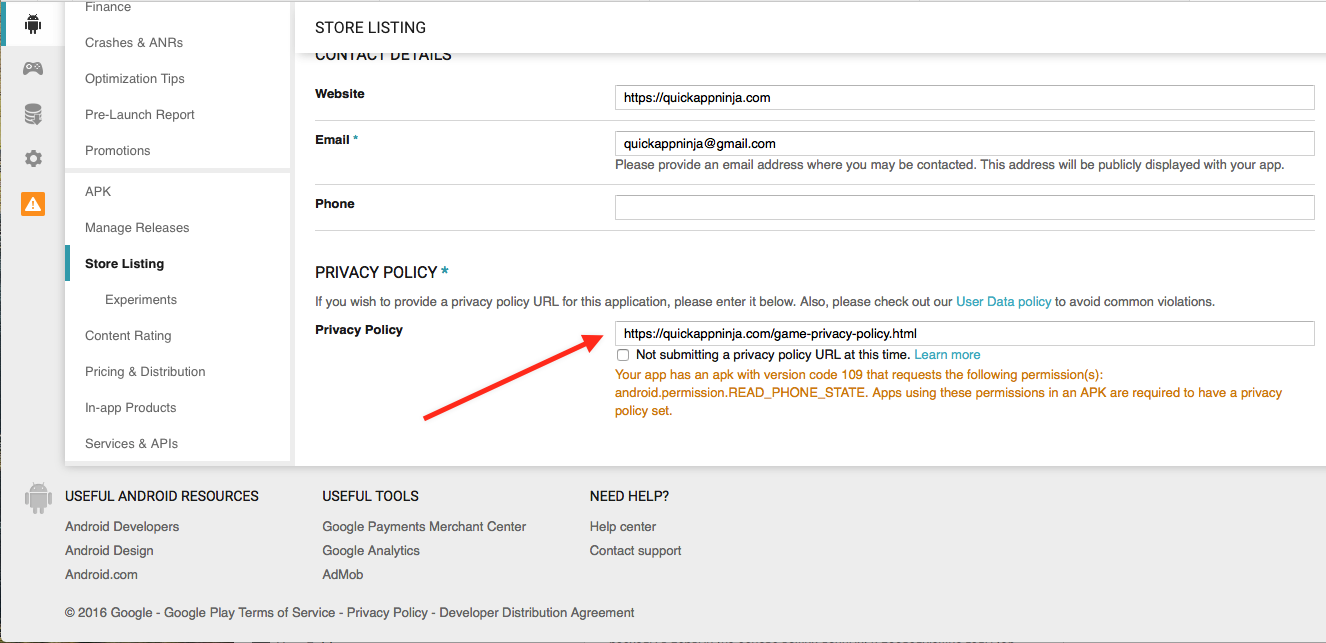1326x643 pixels.
Task: Click into the Website URL field
Action: [964, 98]
